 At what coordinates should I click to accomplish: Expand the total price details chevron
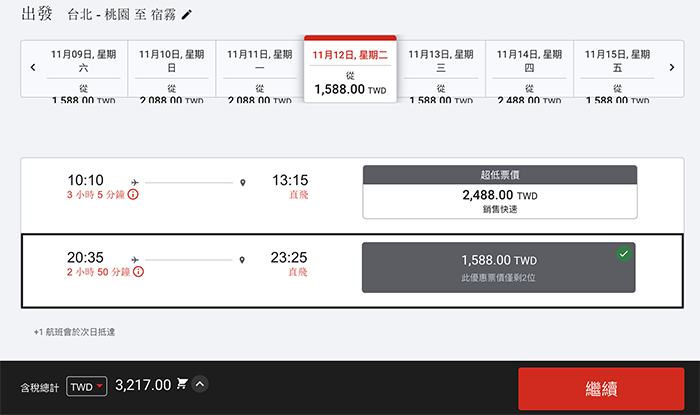[x=200, y=384]
